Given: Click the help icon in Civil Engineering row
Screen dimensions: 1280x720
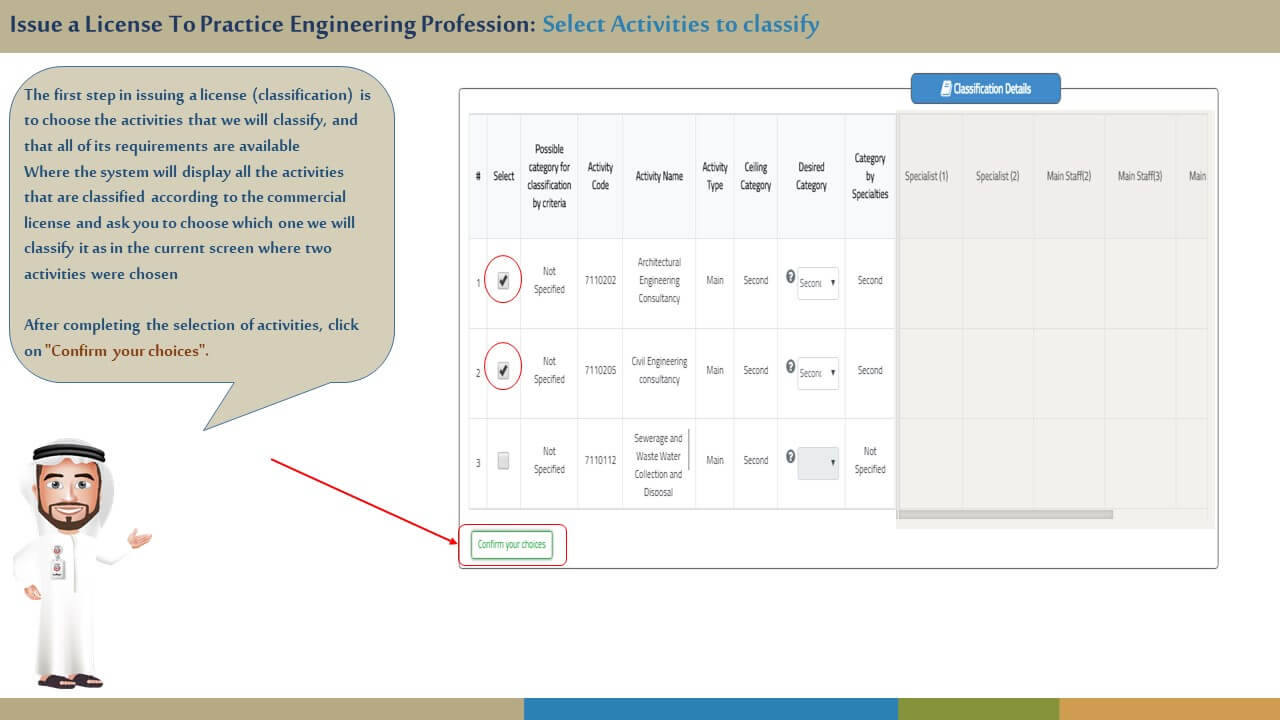Looking at the screenshot, I should tap(791, 367).
